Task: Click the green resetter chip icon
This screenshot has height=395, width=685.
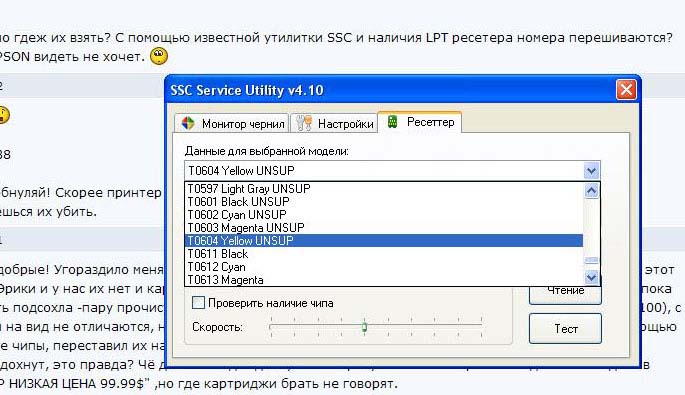Action: 392,122
